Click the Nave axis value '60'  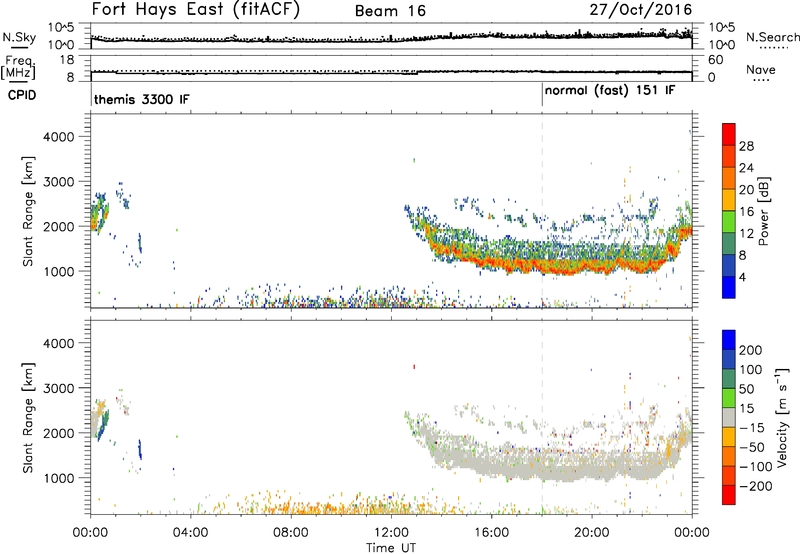pos(716,60)
